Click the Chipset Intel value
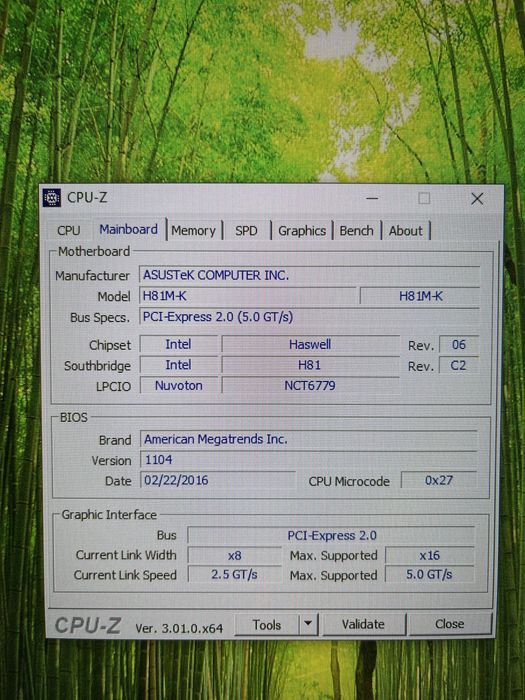The height and width of the screenshot is (700, 525). [x=179, y=344]
